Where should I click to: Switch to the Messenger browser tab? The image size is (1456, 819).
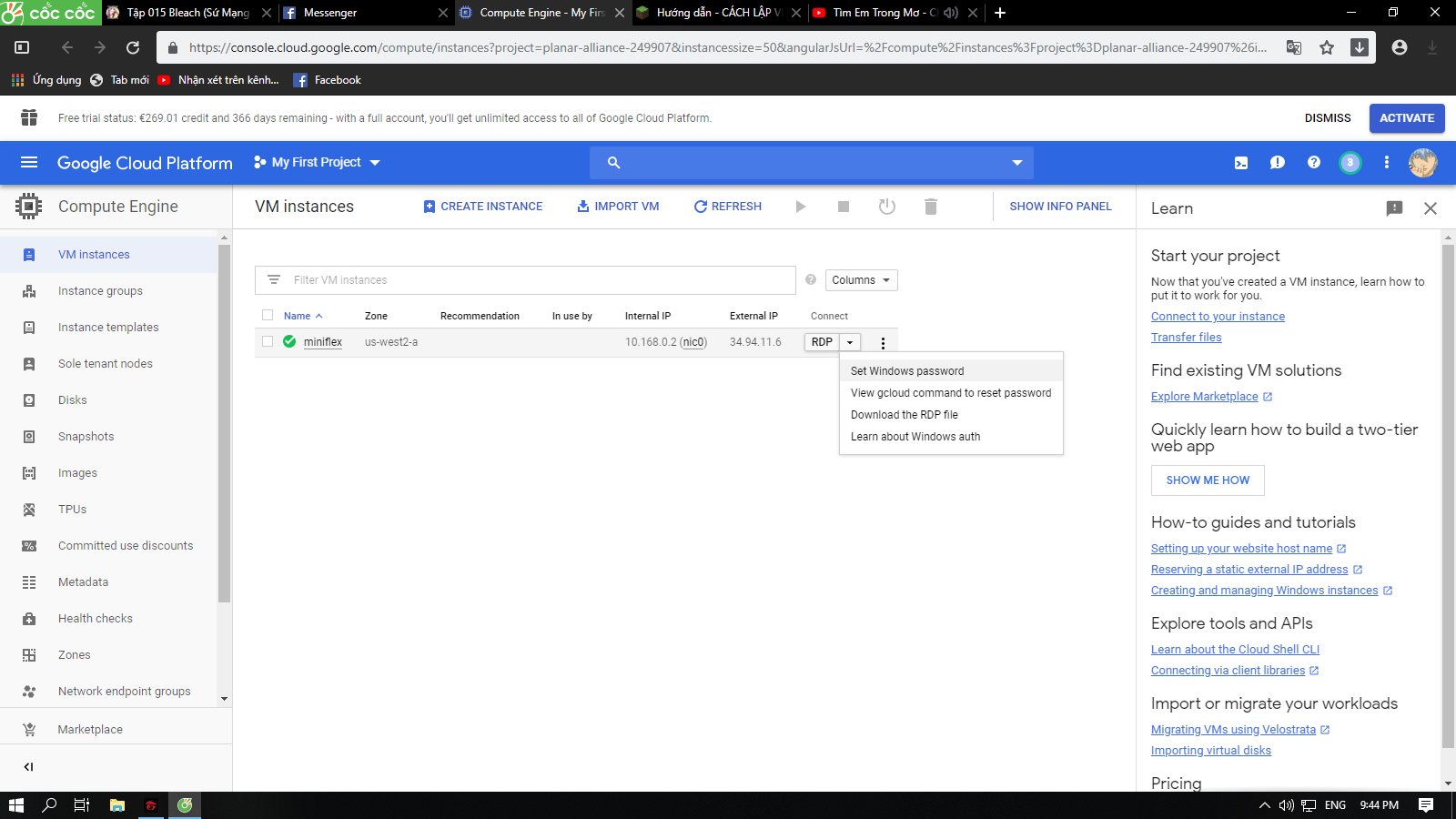click(364, 13)
